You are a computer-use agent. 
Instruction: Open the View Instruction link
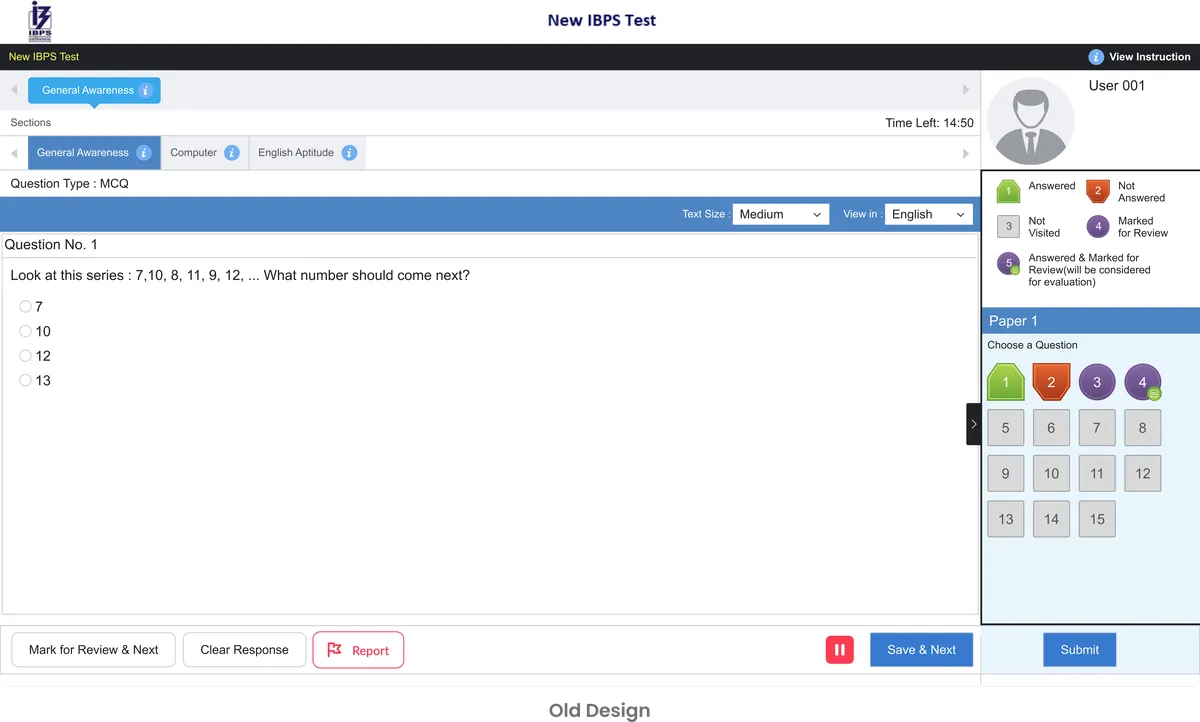pyautogui.click(x=1150, y=57)
